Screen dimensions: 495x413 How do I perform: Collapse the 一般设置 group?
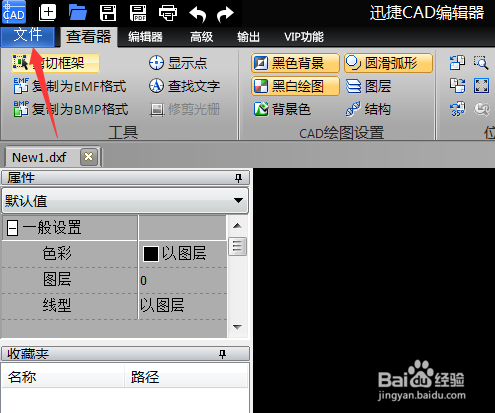click(12, 228)
